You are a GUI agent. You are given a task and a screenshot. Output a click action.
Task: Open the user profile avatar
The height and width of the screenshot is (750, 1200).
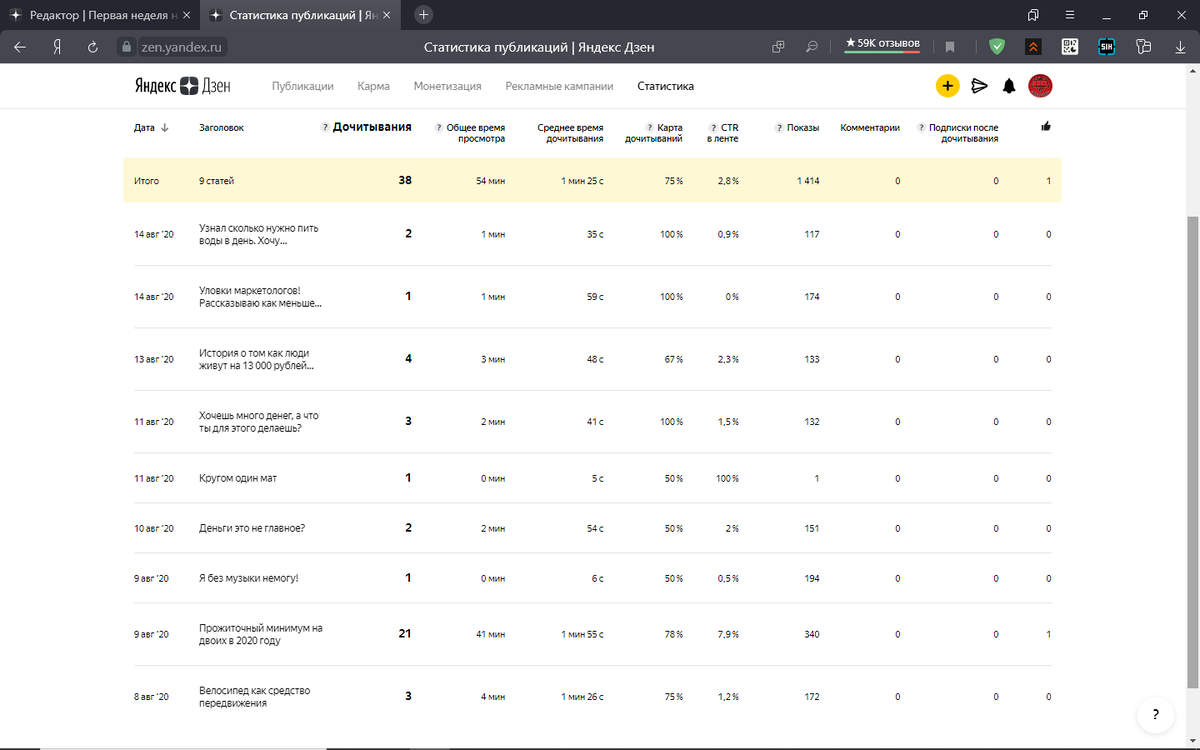pyautogui.click(x=1040, y=86)
